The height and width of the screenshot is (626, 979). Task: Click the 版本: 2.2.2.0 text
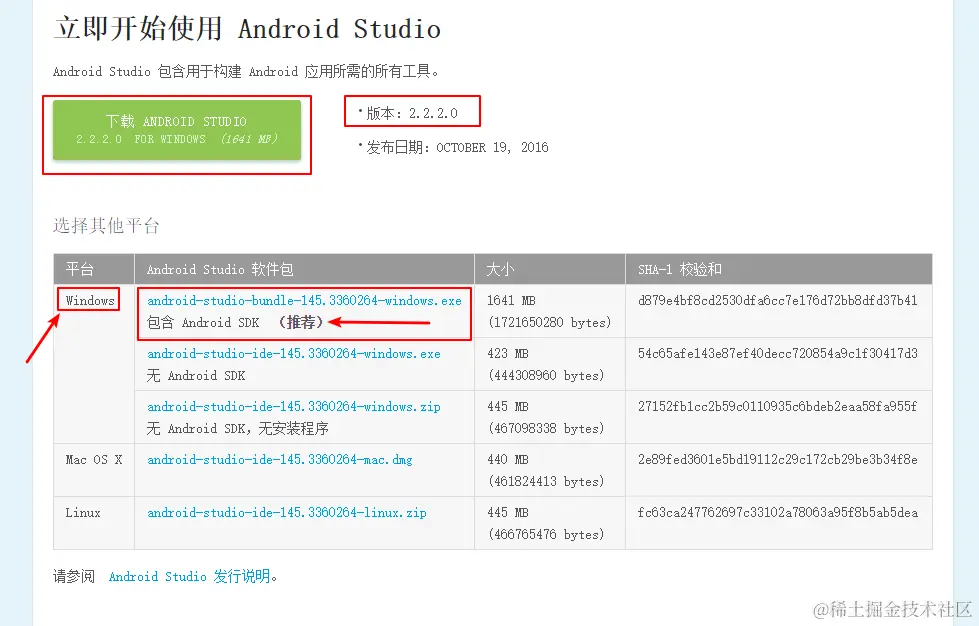tap(411, 113)
